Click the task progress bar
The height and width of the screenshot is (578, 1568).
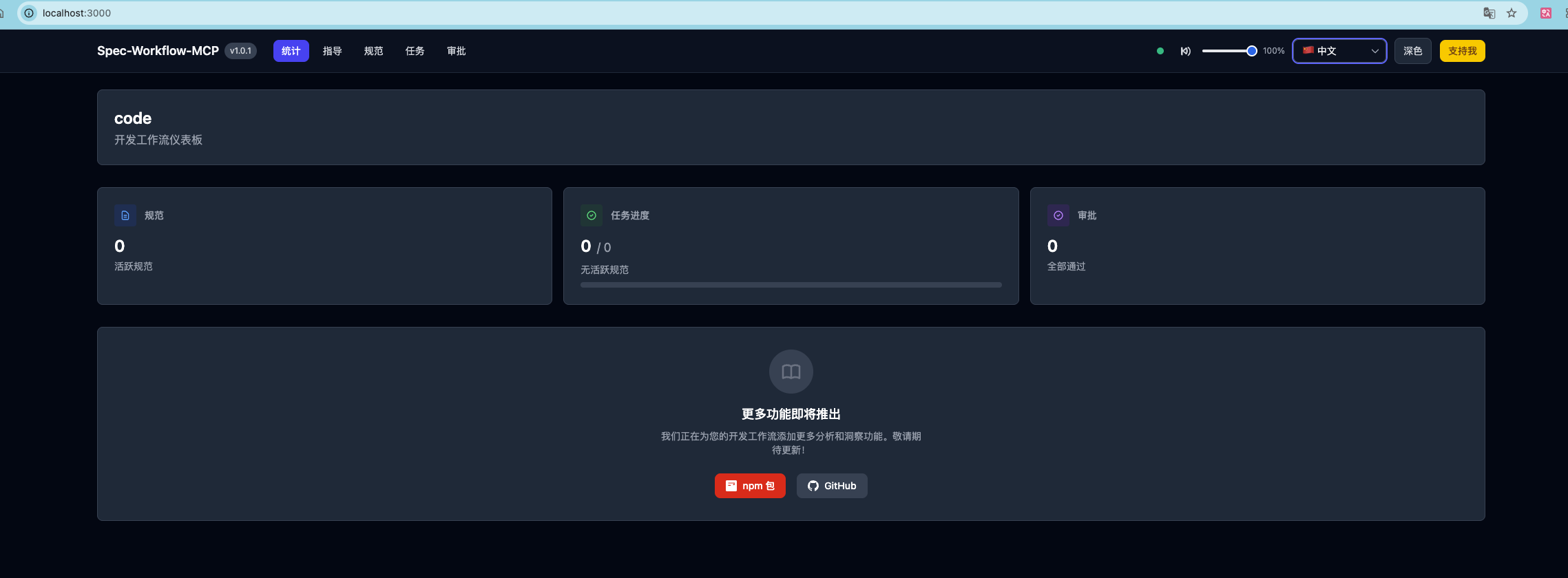tap(791, 285)
